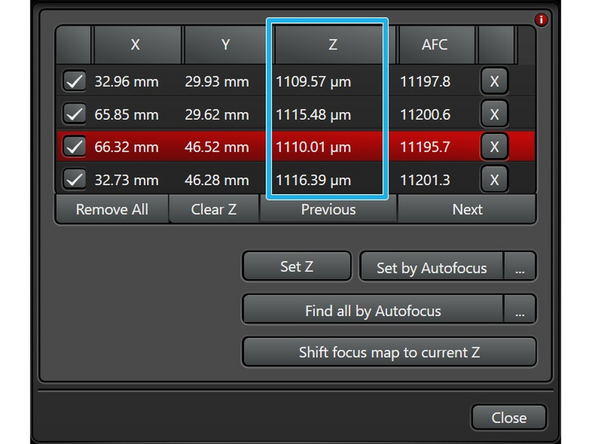Select AFC value 11197.8
This screenshot has height=444, width=592.
pos(425,82)
